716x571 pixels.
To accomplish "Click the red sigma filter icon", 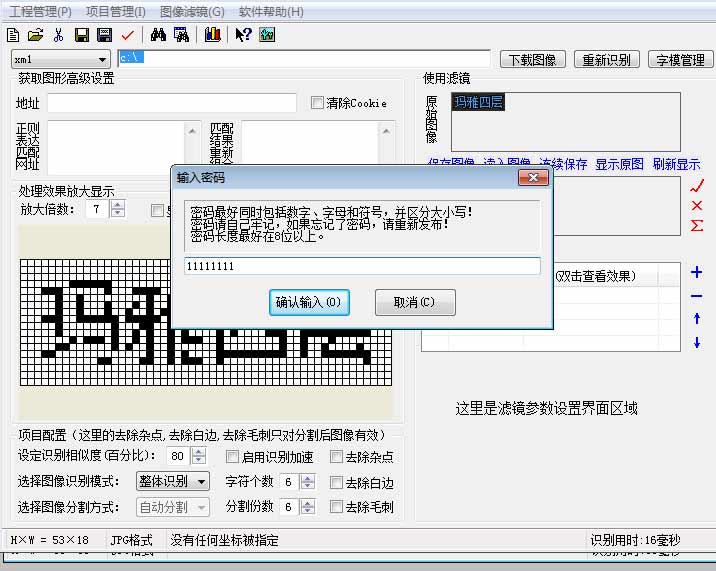I will [697, 226].
